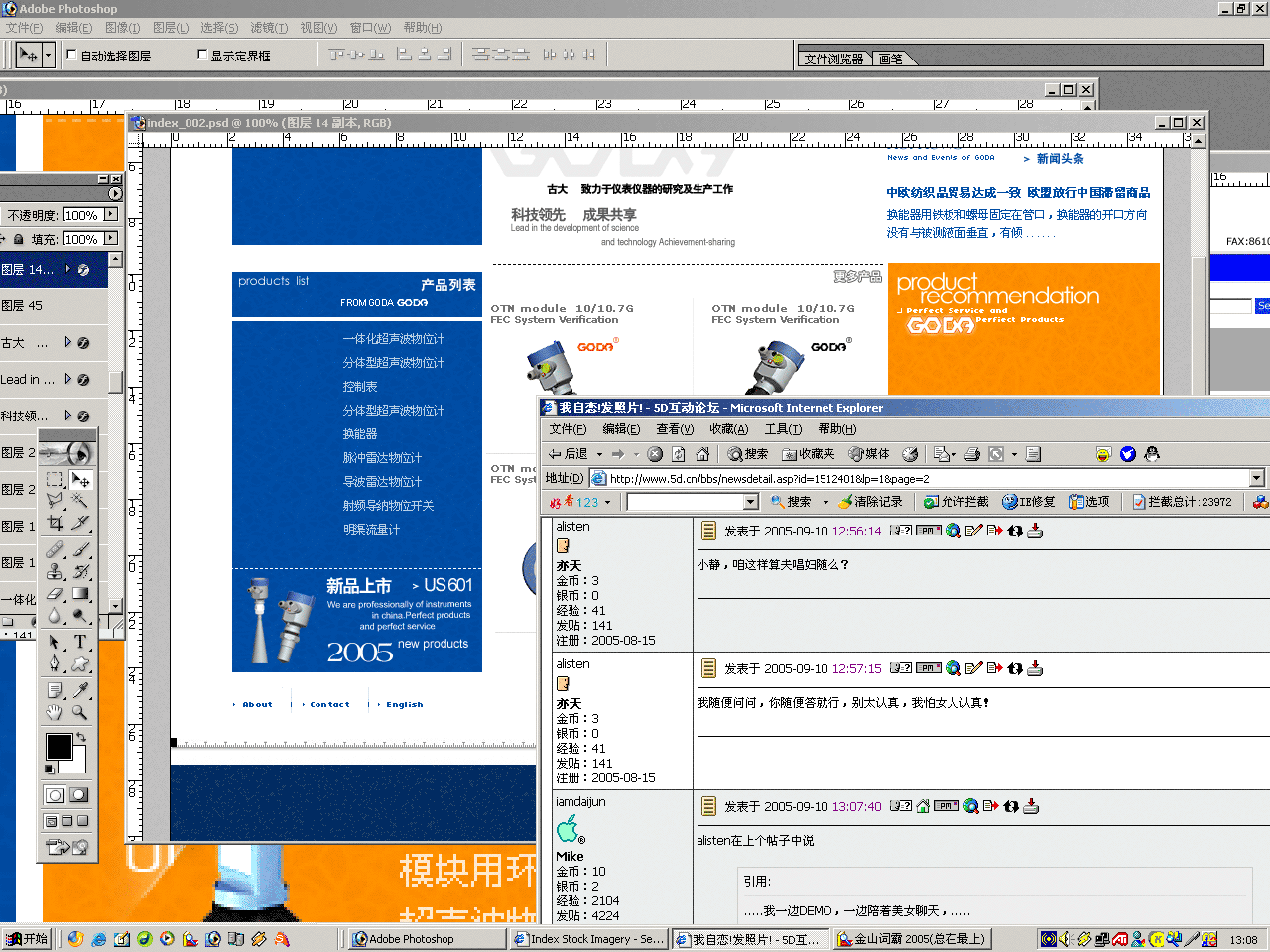The width and height of the screenshot is (1270, 952).
Task: Open the 收藏 menu in Internet Explorer
Action: coord(728,429)
